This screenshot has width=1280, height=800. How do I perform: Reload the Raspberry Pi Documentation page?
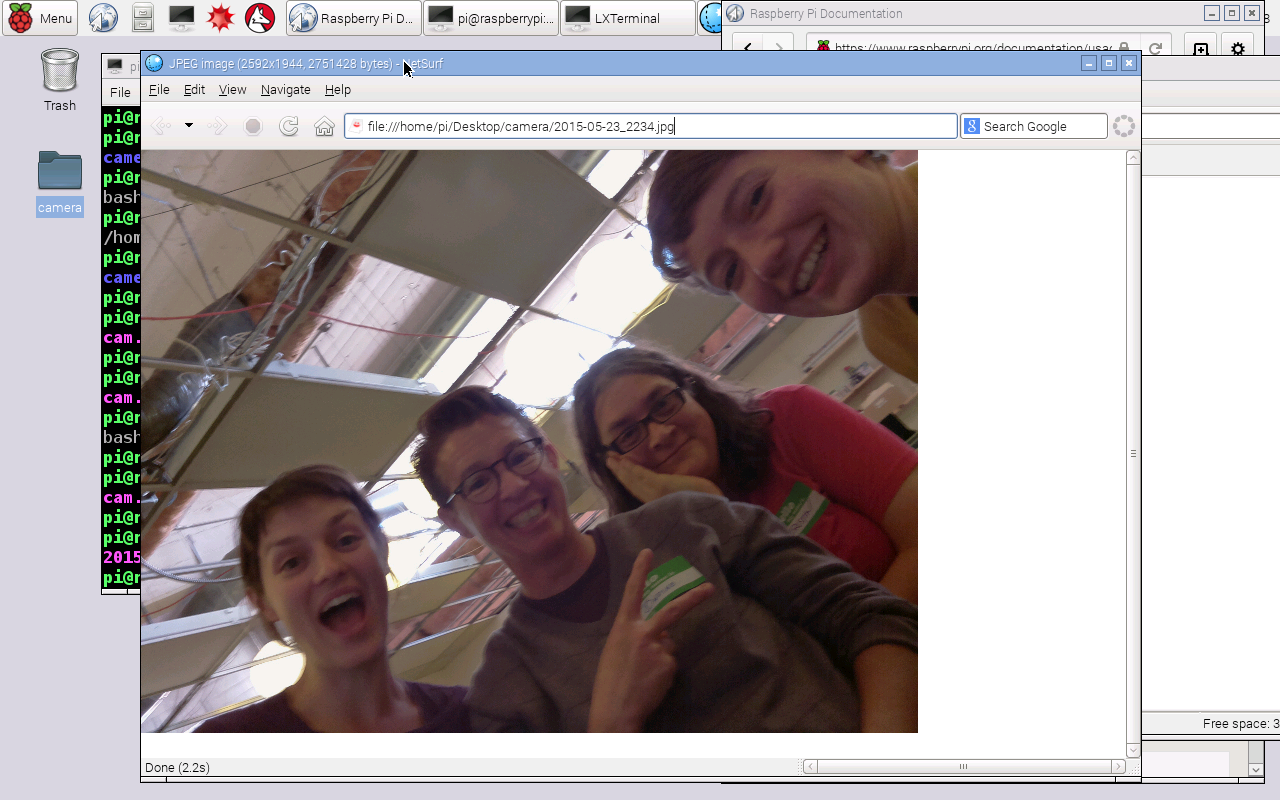click(1155, 48)
